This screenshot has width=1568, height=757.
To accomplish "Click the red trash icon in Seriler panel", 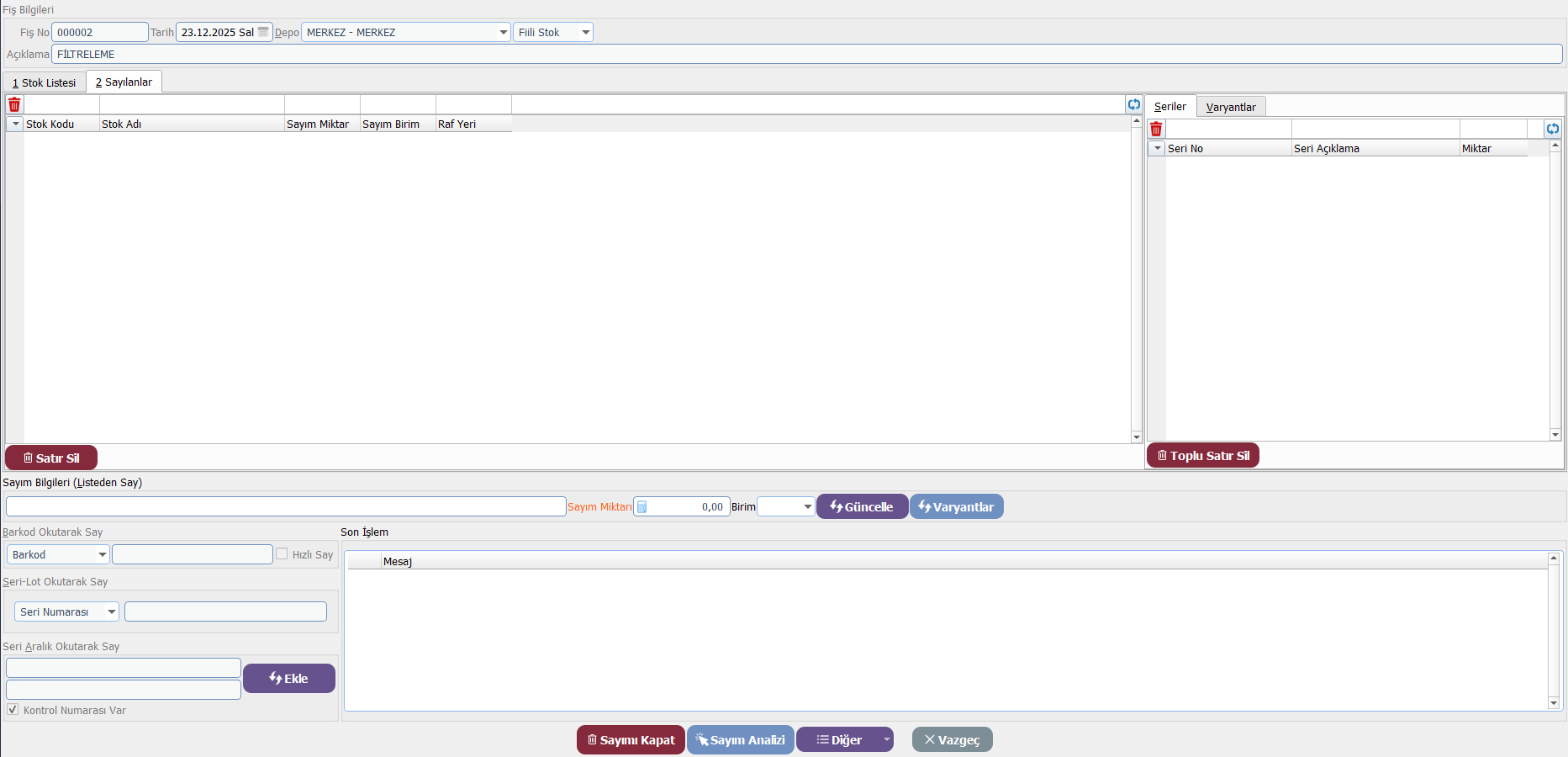I will (x=1156, y=129).
